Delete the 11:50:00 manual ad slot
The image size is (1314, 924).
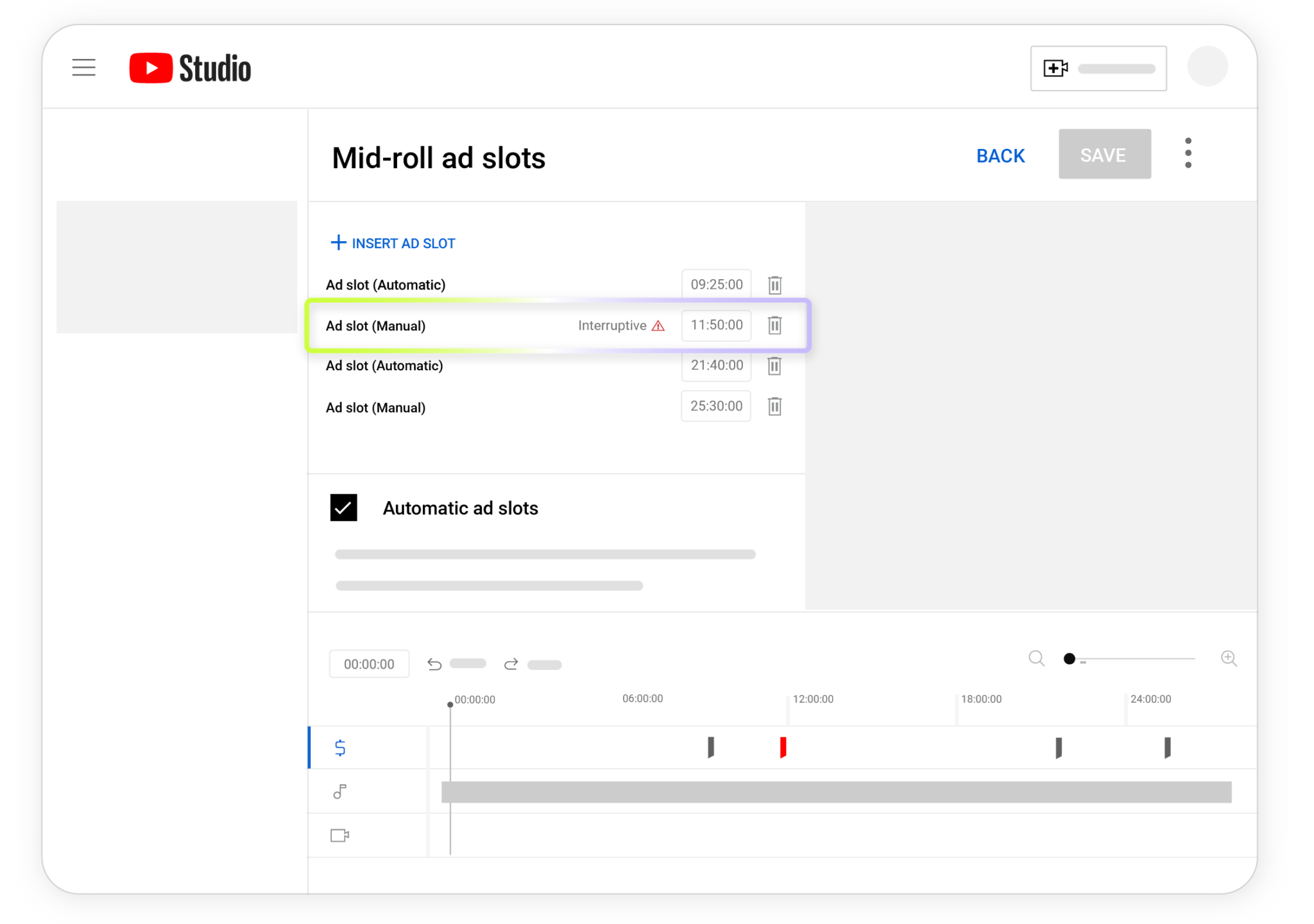pyautogui.click(x=774, y=325)
